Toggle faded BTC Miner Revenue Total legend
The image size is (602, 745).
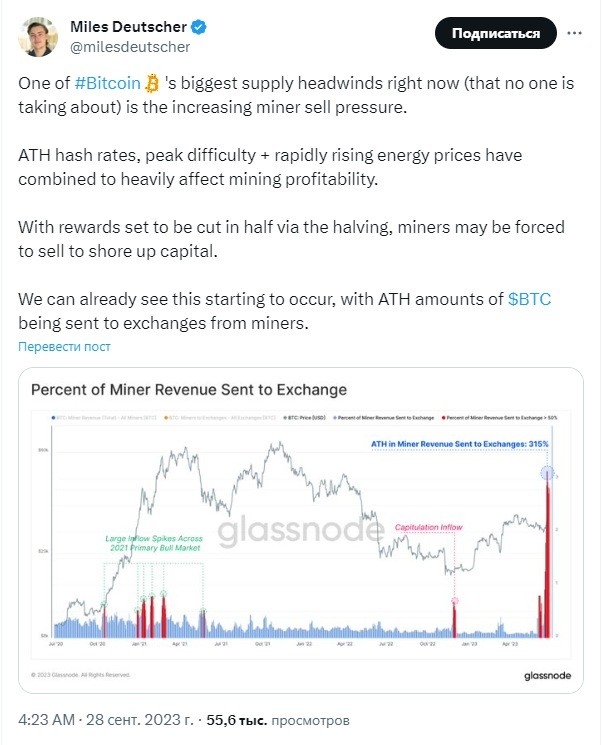pos(104,418)
